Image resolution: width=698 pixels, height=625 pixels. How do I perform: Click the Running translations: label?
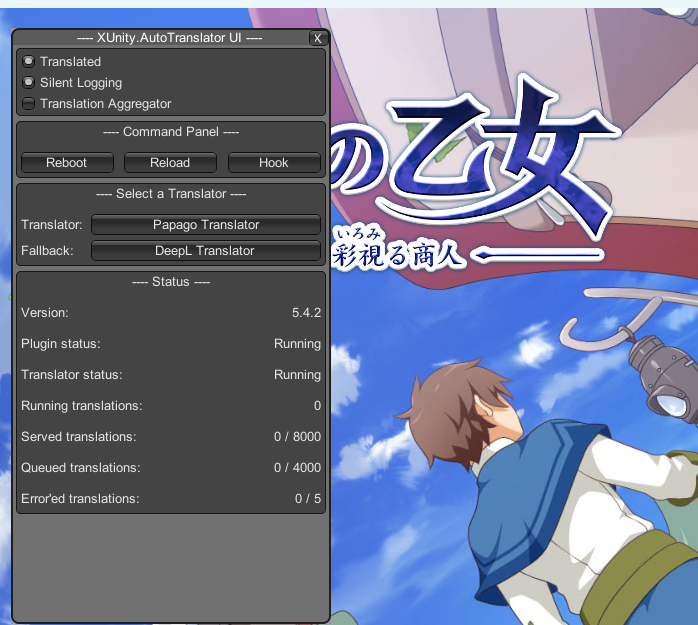81,406
